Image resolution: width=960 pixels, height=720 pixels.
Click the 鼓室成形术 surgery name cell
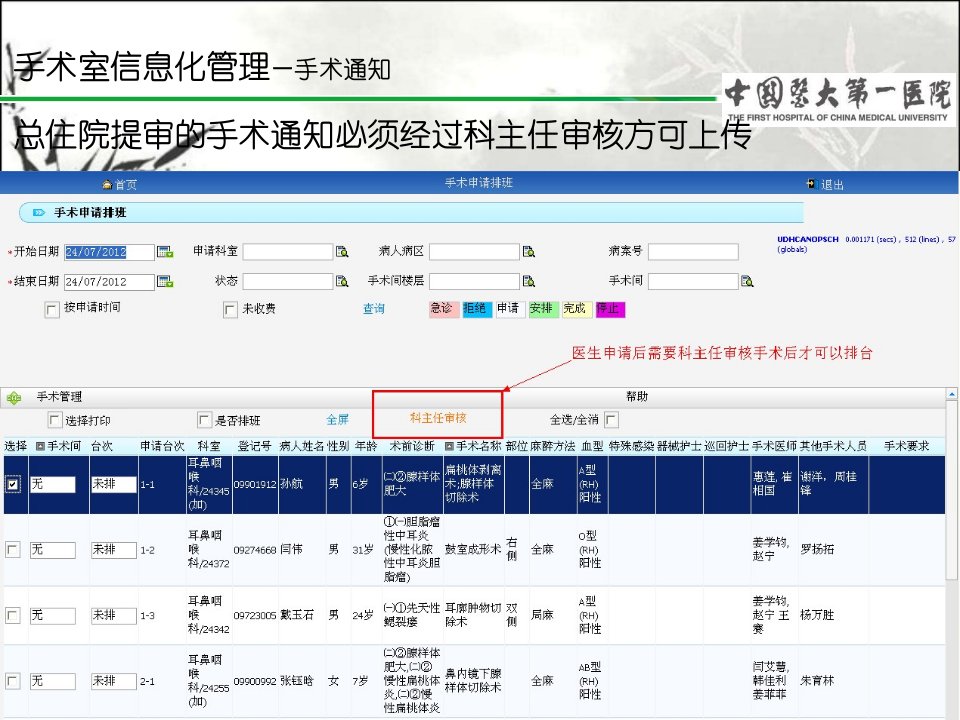pos(473,549)
